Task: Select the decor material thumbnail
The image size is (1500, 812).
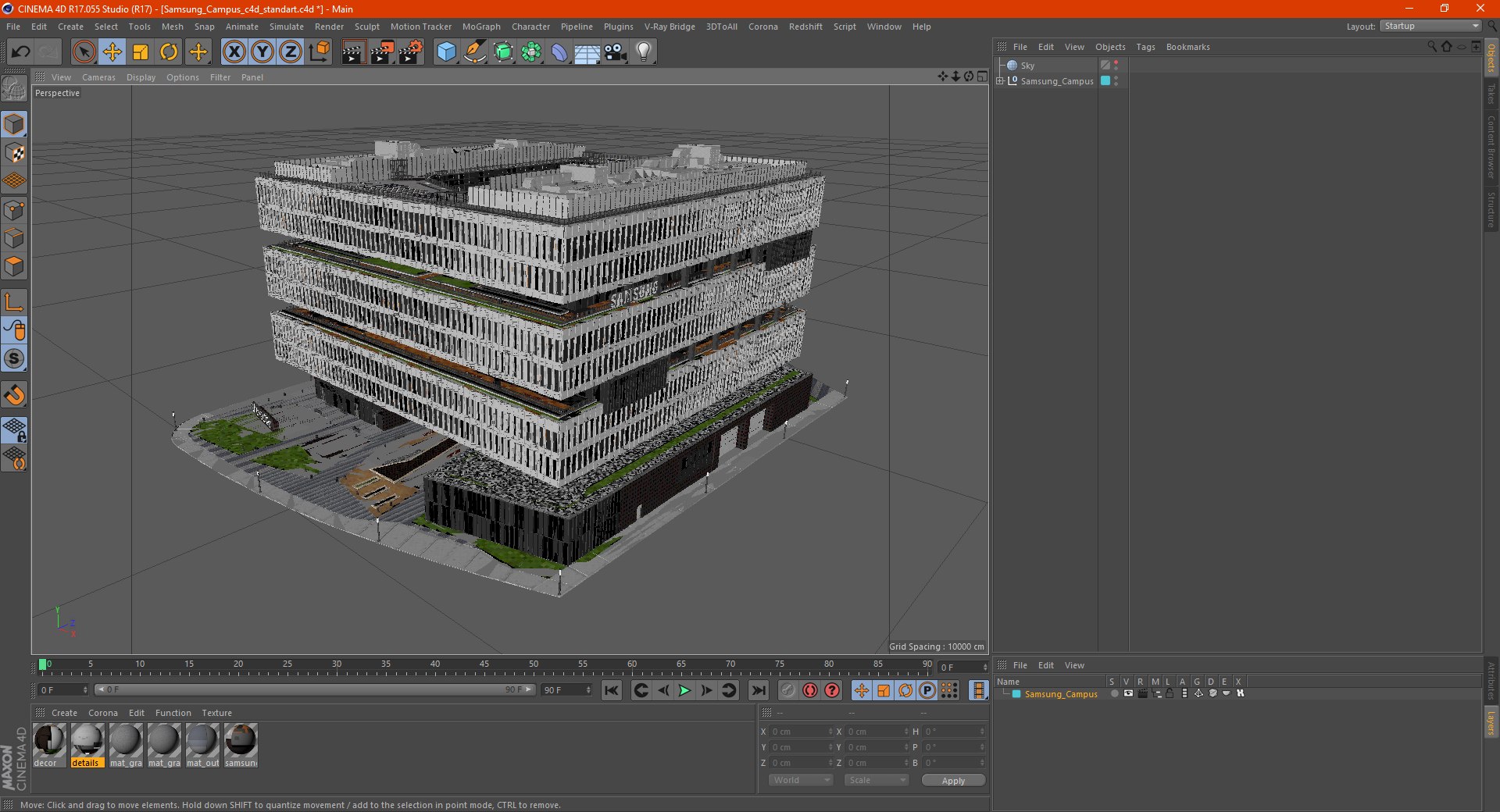Action: pos(49,745)
